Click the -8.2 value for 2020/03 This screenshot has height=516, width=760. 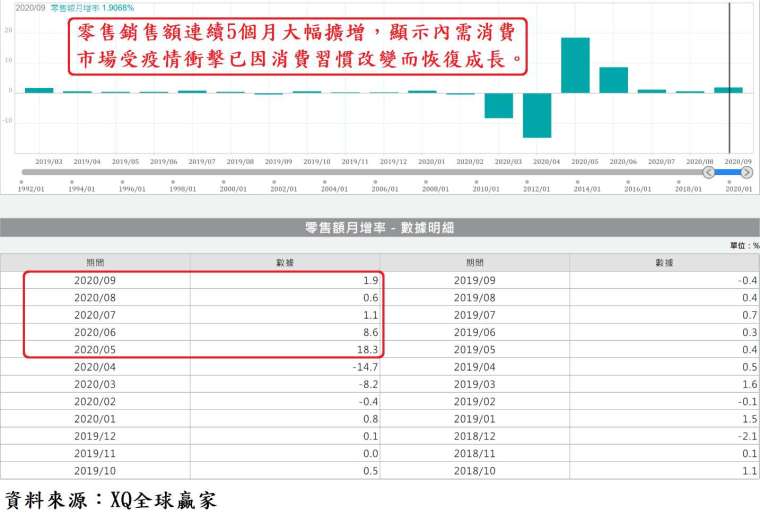tap(368, 384)
